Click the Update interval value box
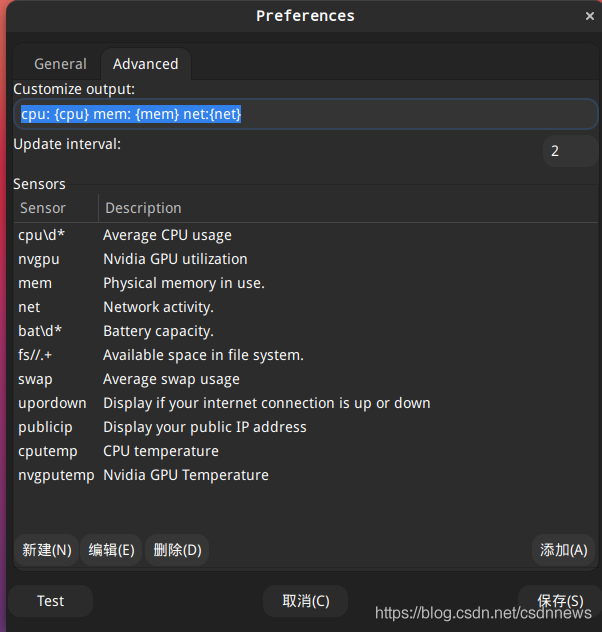 [568, 151]
